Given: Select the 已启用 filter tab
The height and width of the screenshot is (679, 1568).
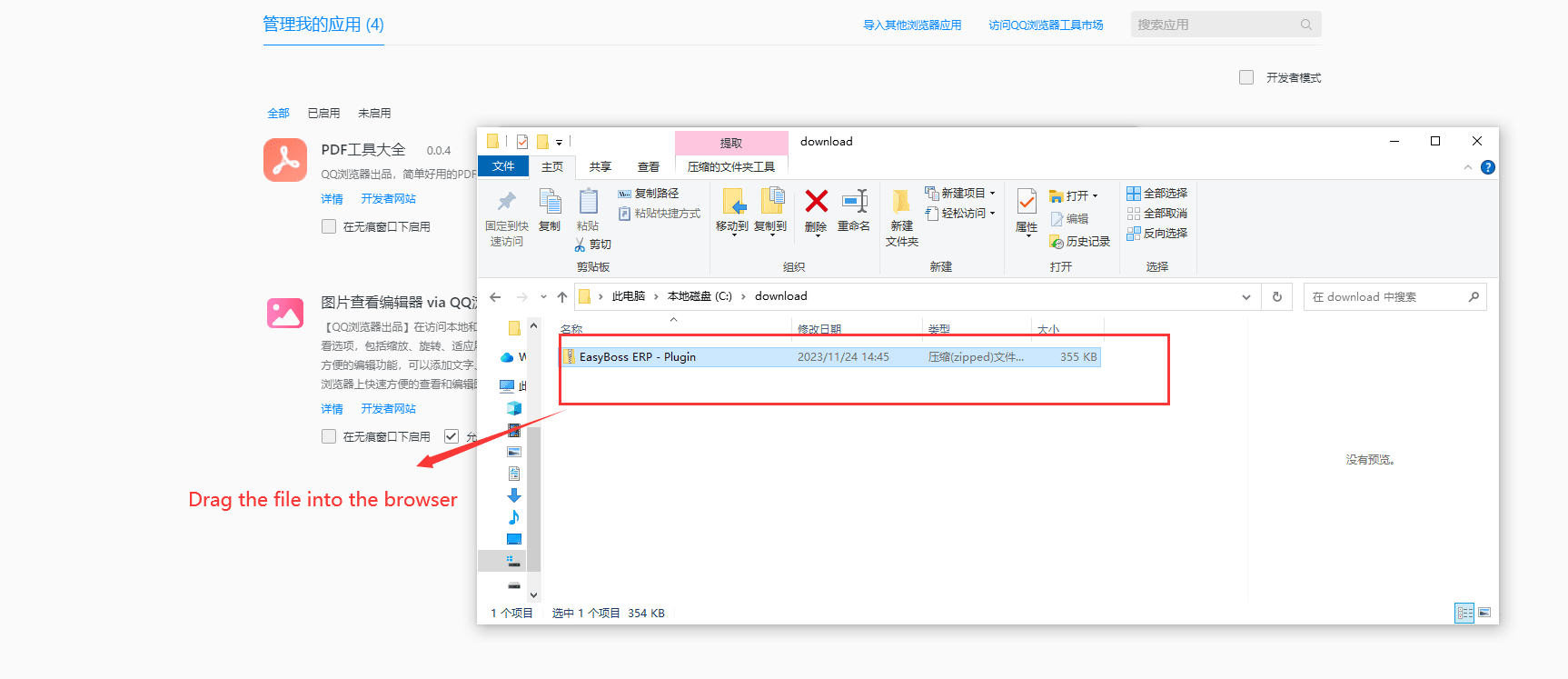Looking at the screenshot, I should pyautogui.click(x=323, y=114).
